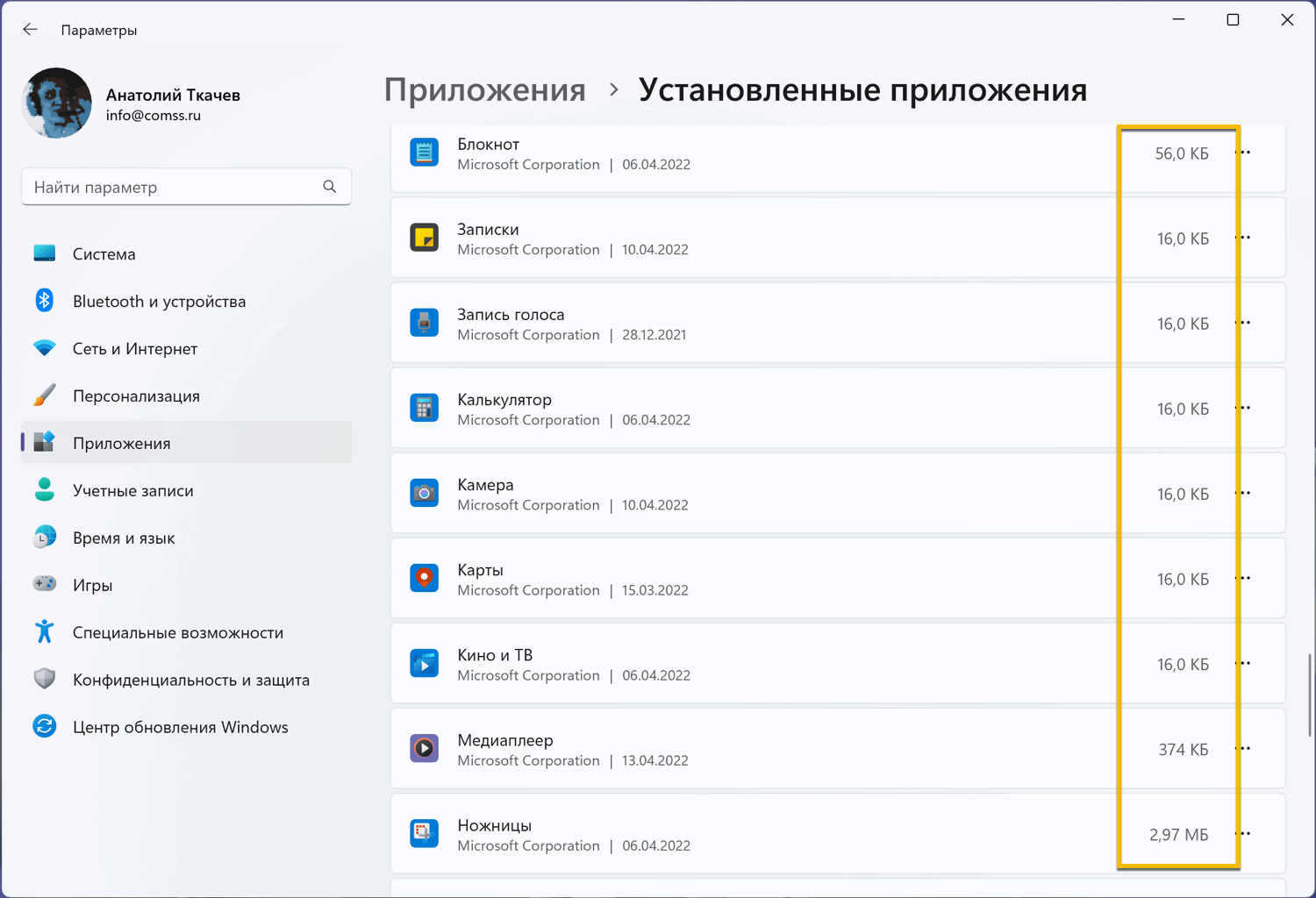
Task: Open more options for Медиаплеер
Action: click(1243, 748)
